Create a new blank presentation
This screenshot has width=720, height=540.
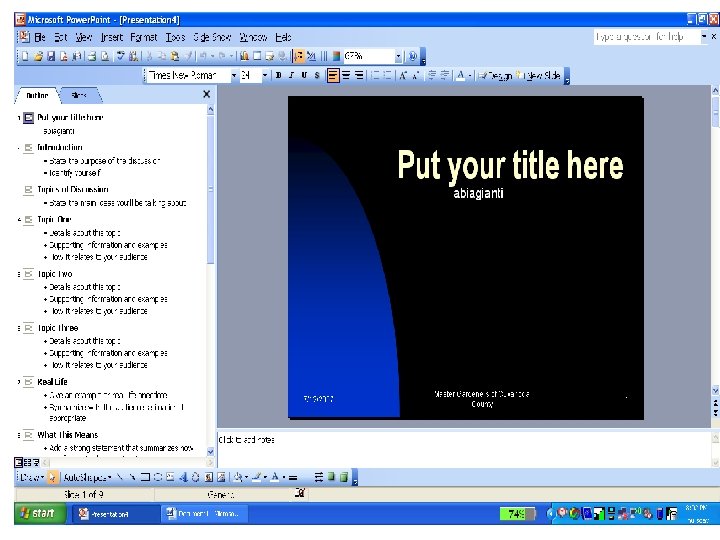[x=25, y=56]
